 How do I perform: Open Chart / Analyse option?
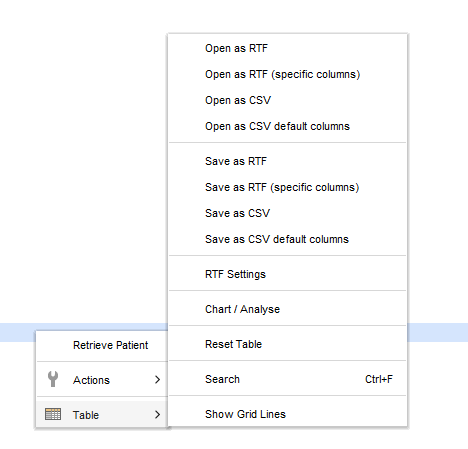pyautogui.click(x=287, y=309)
